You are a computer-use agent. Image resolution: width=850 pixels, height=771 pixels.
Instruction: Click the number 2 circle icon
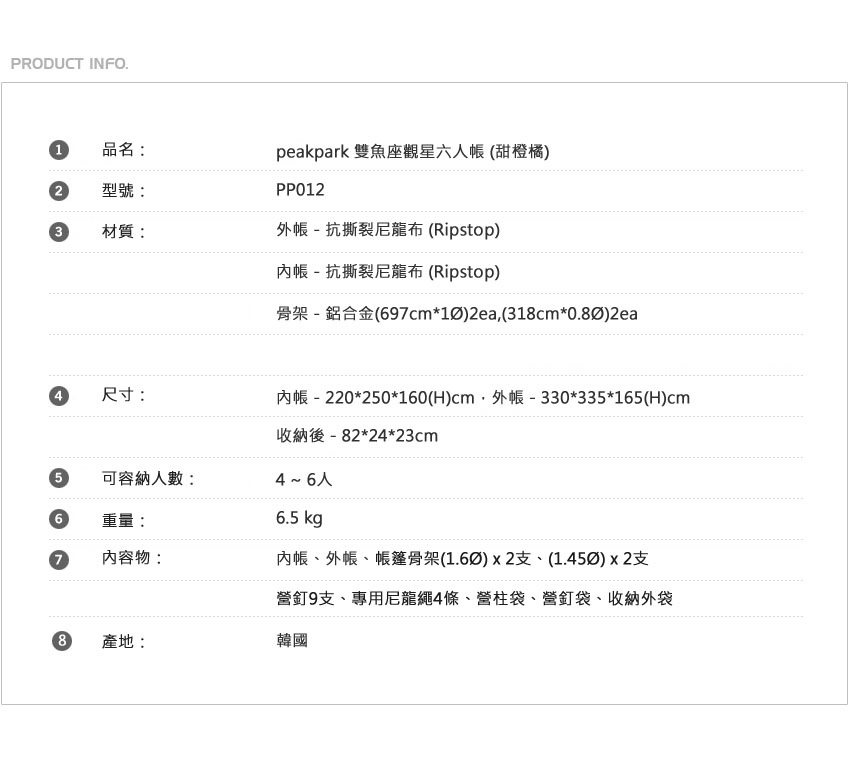click(59, 191)
